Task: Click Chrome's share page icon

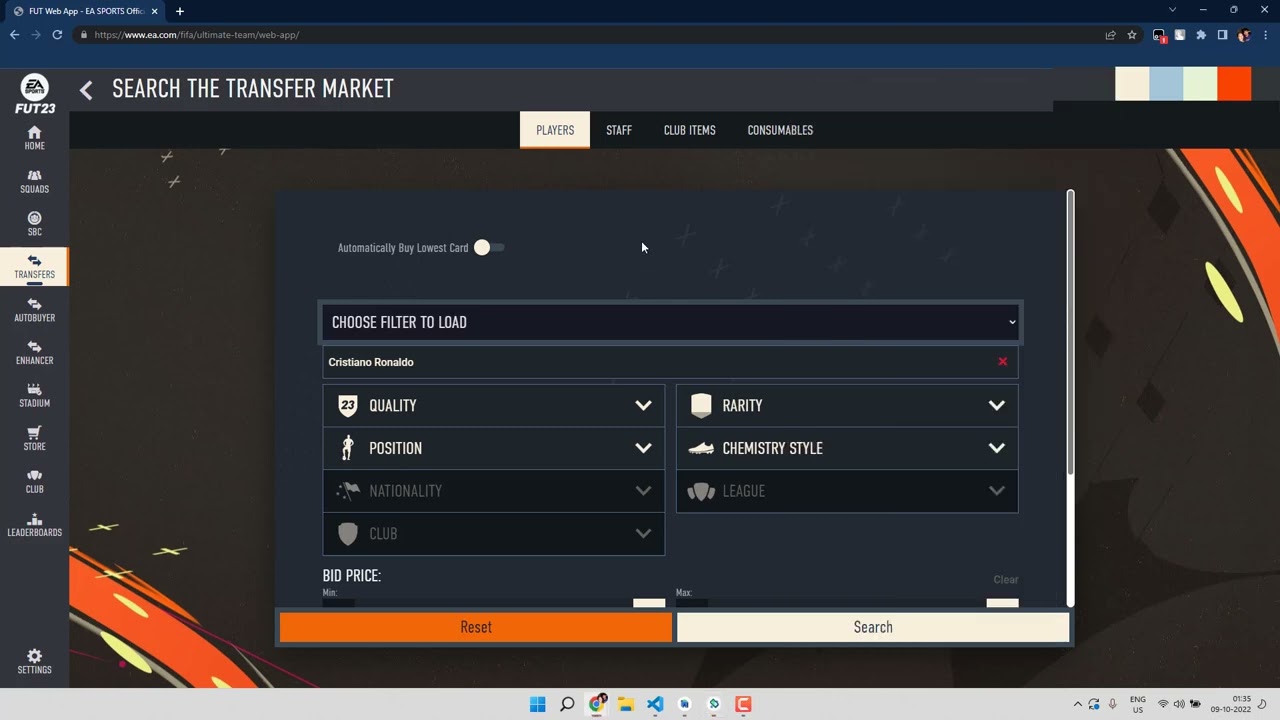Action: pyautogui.click(x=1110, y=35)
